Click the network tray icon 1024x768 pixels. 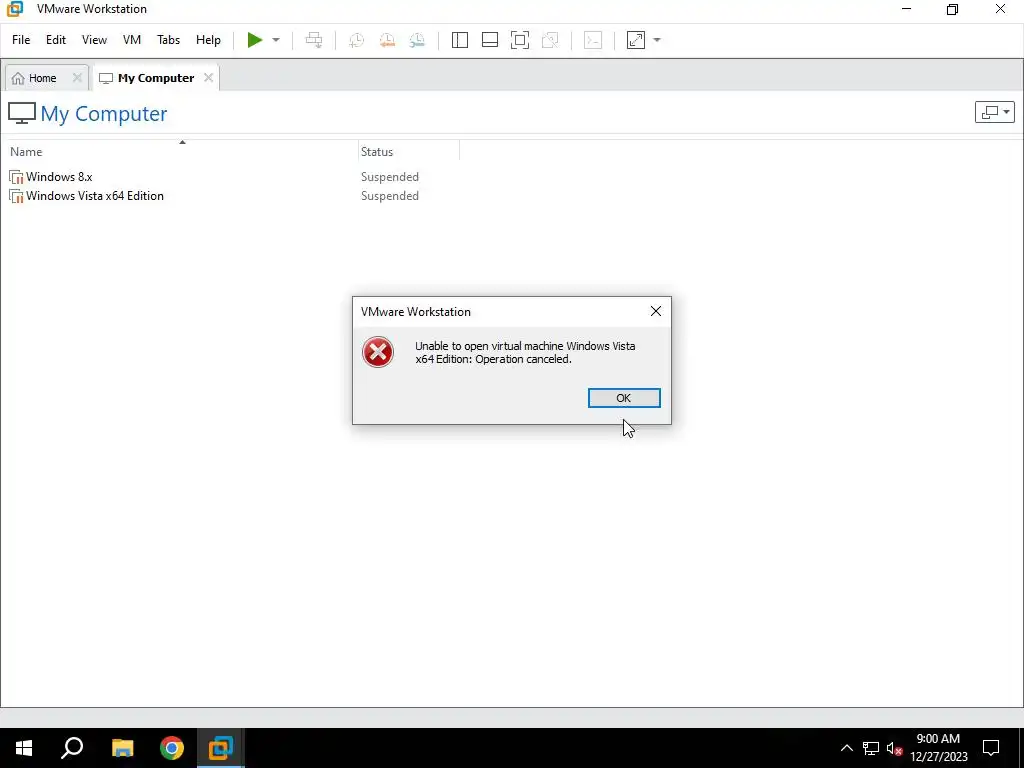point(871,748)
